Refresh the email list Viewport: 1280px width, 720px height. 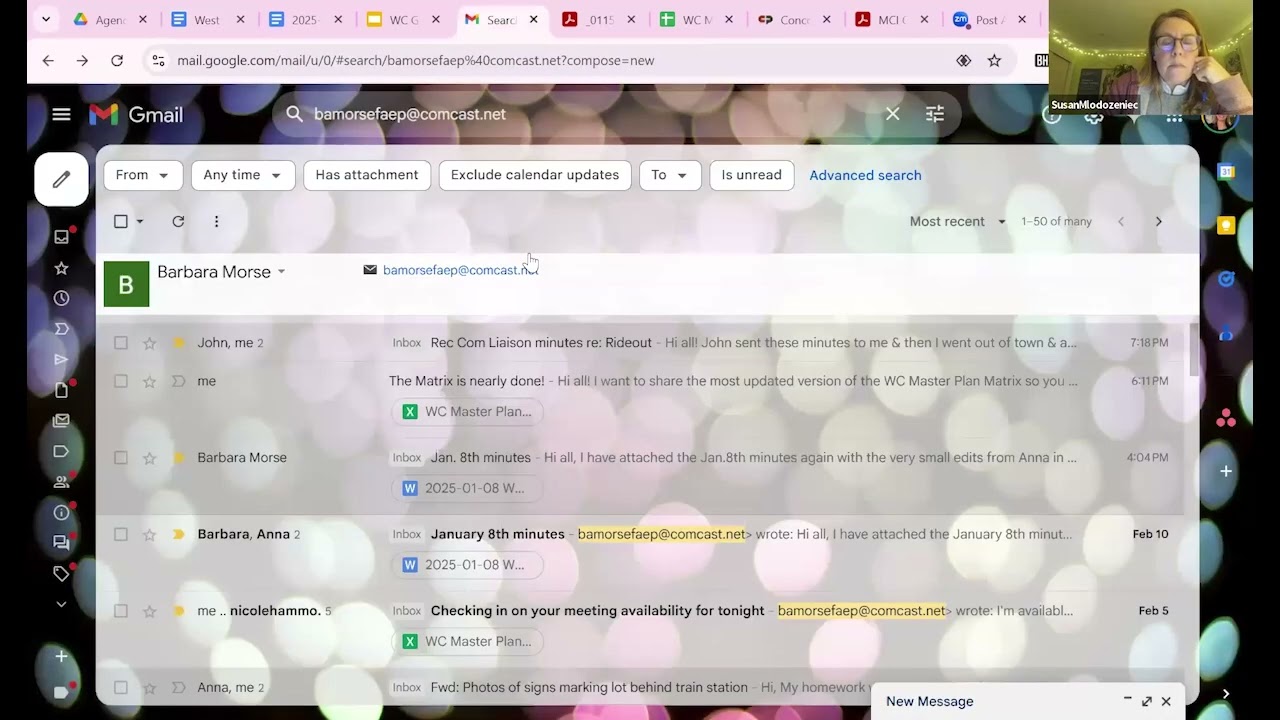178,221
